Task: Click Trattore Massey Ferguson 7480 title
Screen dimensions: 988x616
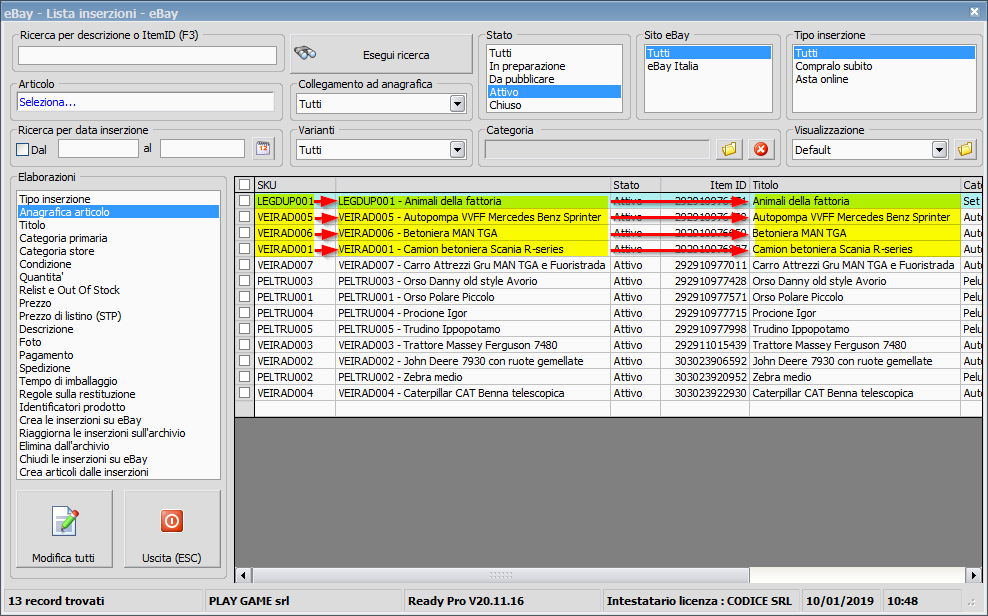Action: [854, 345]
